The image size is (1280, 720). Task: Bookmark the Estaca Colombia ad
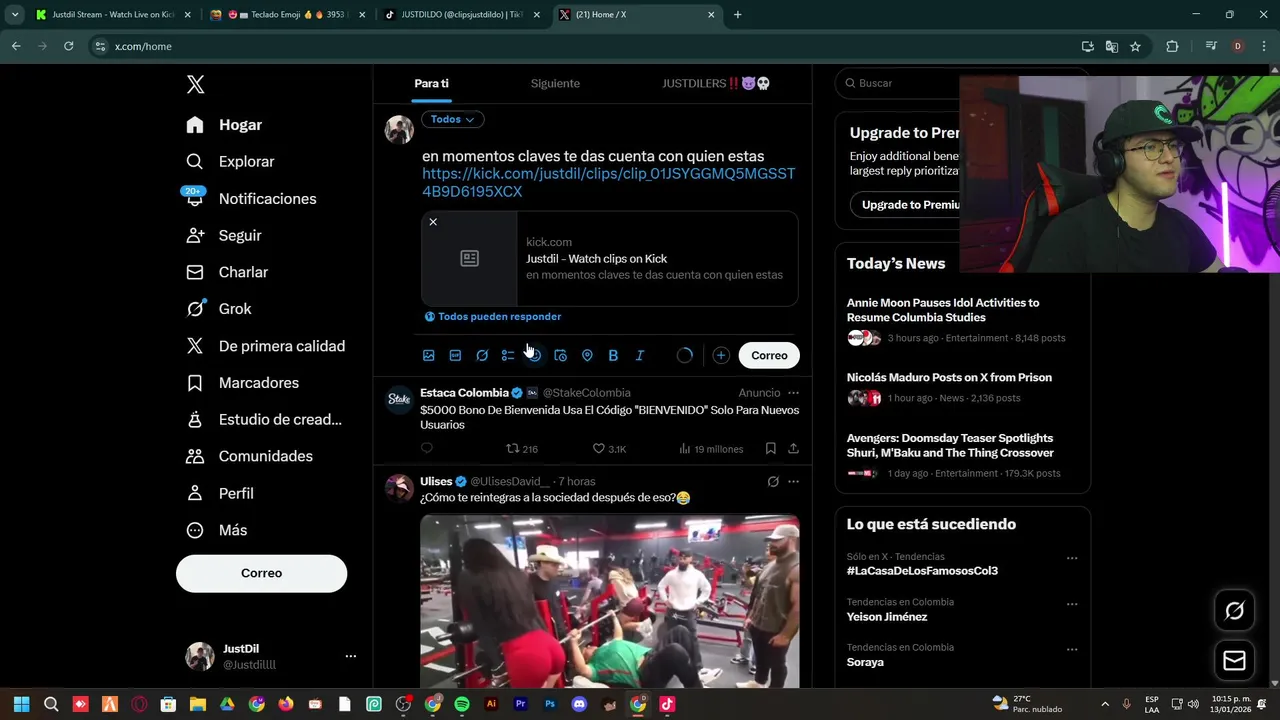point(770,449)
